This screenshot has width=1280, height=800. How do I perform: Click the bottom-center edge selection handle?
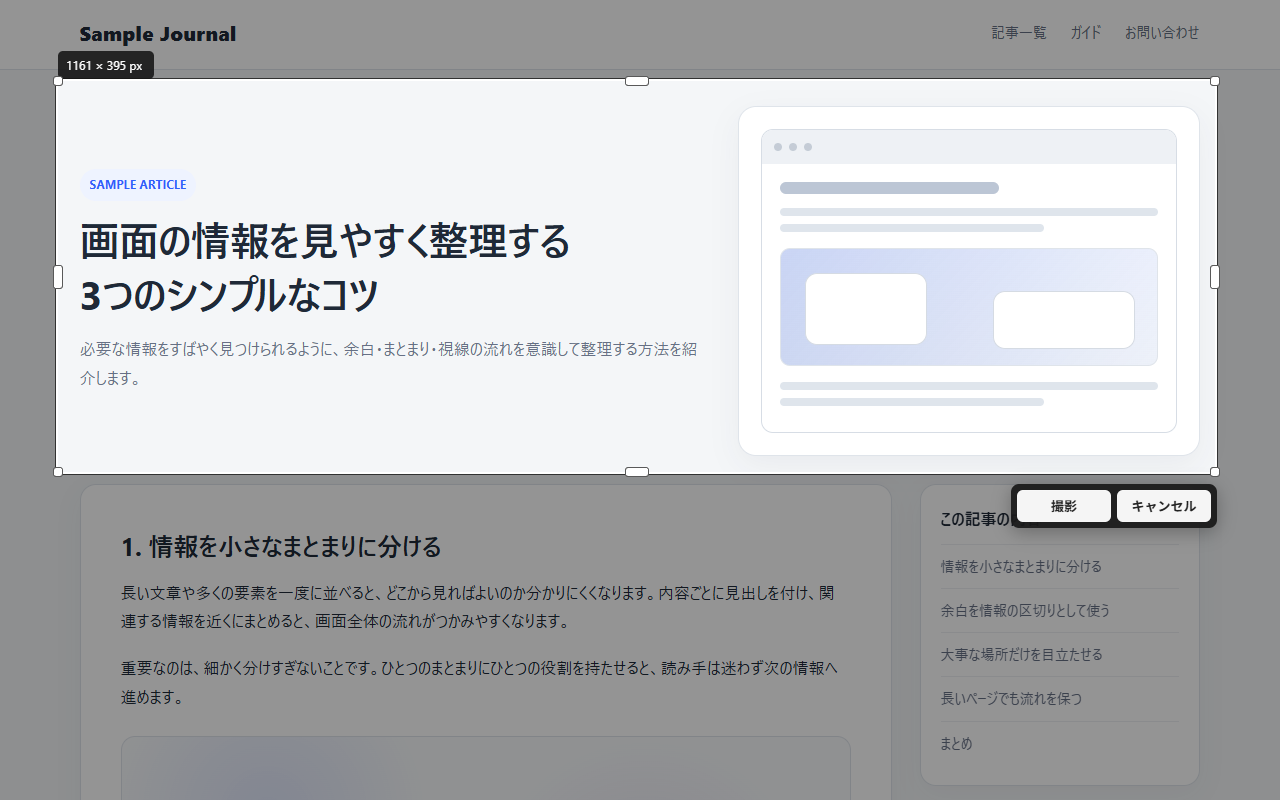(637, 472)
